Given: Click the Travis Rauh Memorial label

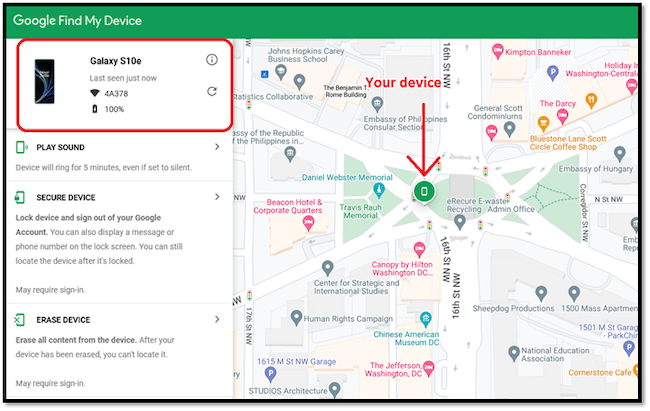Looking at the screenshot, I should 360,212.
